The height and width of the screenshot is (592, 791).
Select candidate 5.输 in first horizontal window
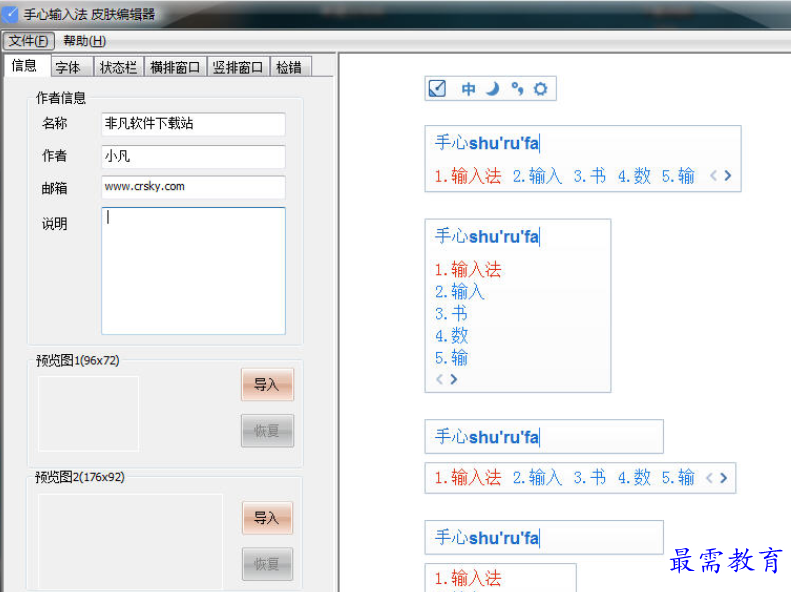(678, 176)
